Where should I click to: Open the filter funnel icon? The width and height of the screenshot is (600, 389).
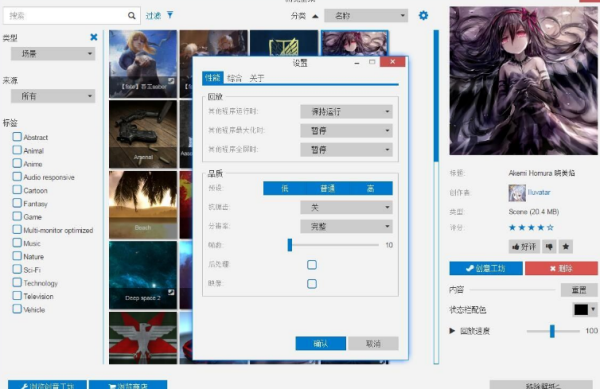point(170,15)
